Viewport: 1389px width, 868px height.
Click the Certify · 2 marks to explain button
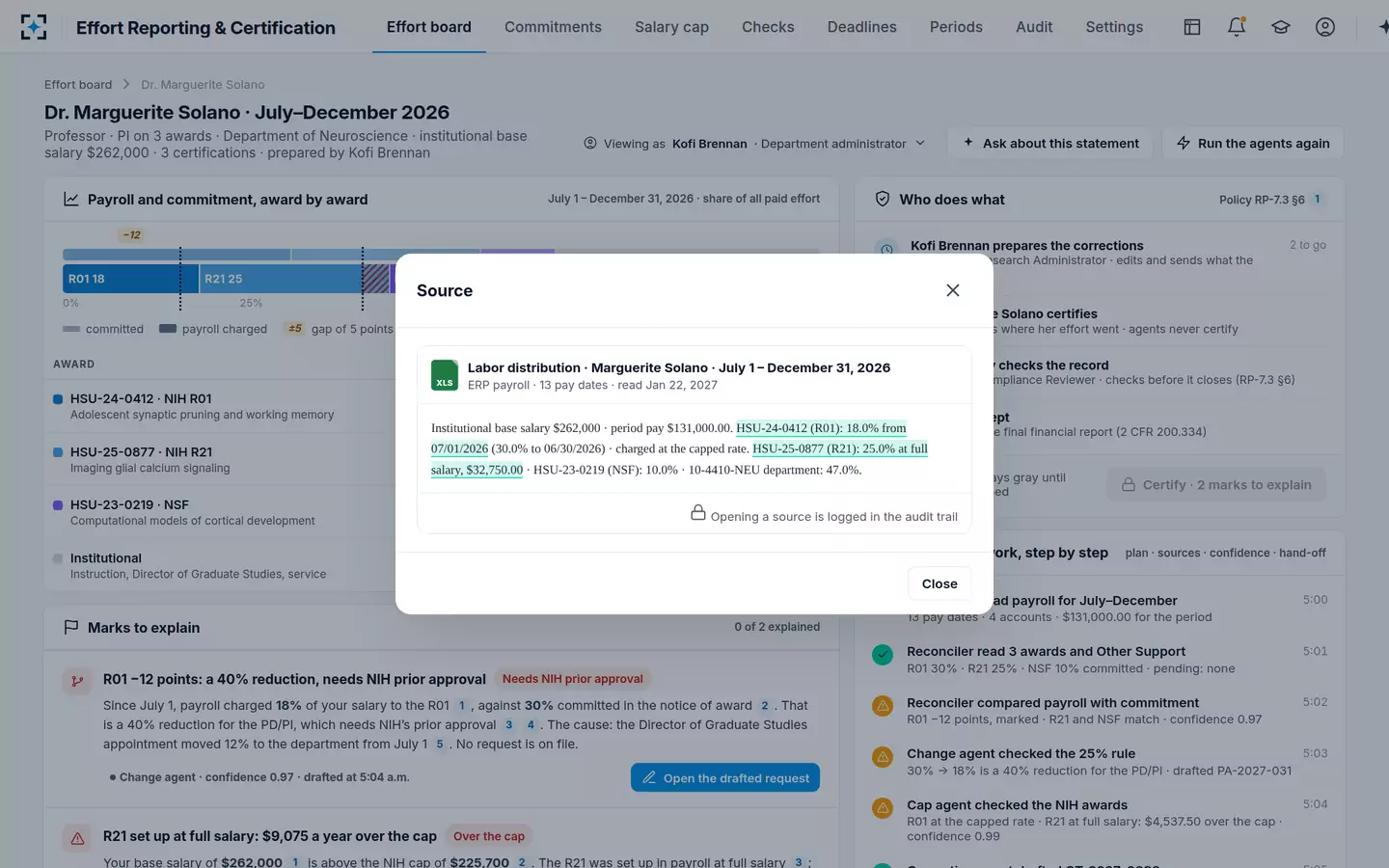pos(1215,485)
